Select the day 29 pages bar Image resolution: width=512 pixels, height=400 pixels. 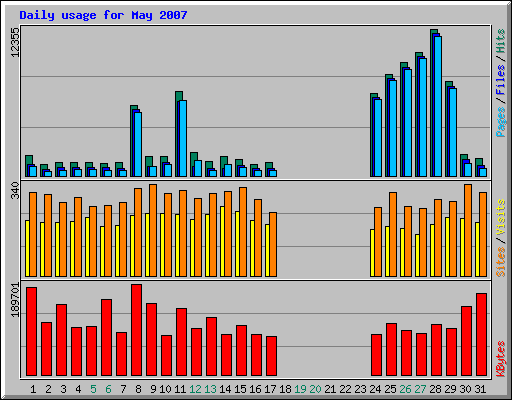(x=453, y=133)
